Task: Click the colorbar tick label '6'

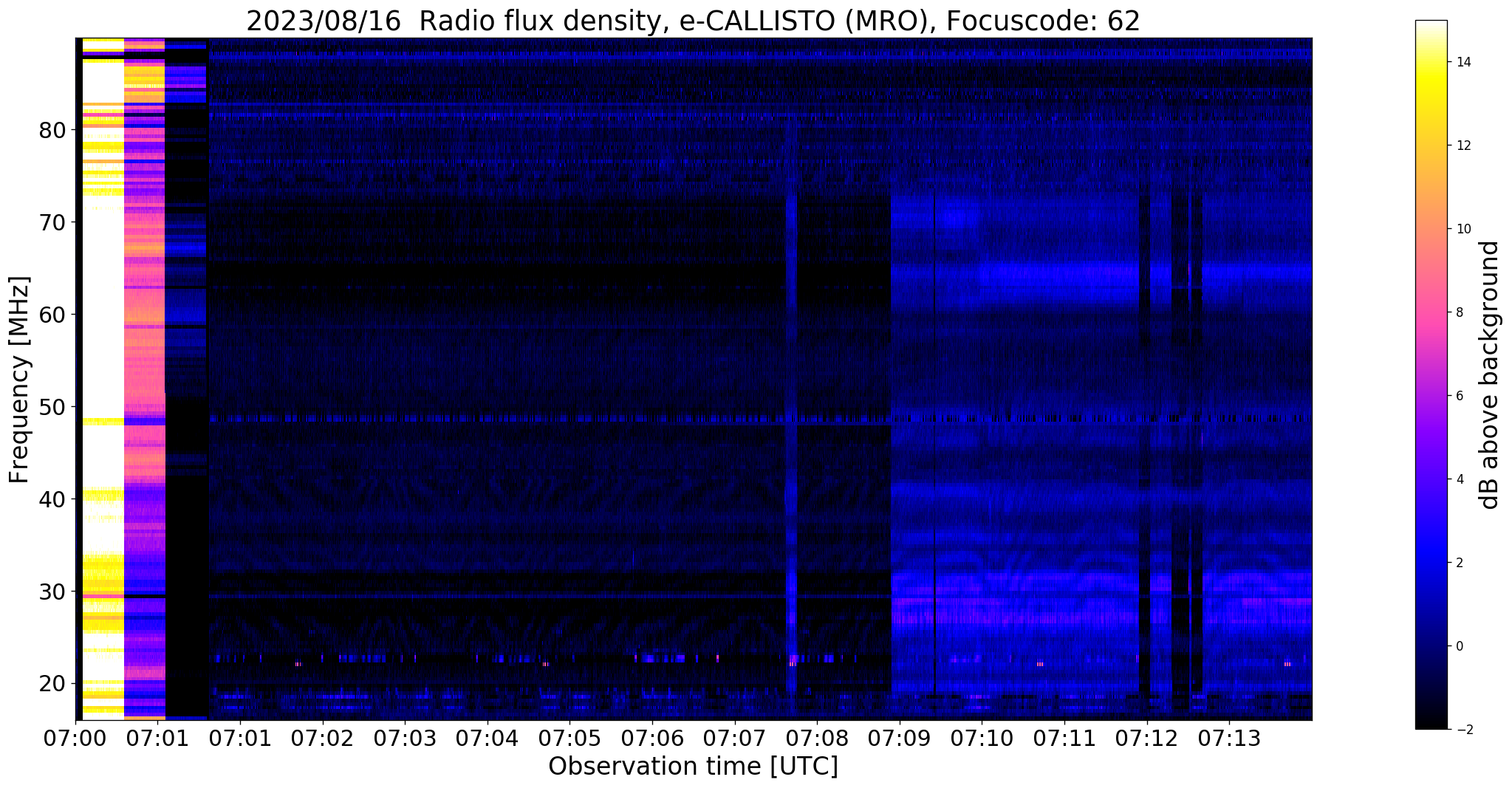Action: point(1459,396)
